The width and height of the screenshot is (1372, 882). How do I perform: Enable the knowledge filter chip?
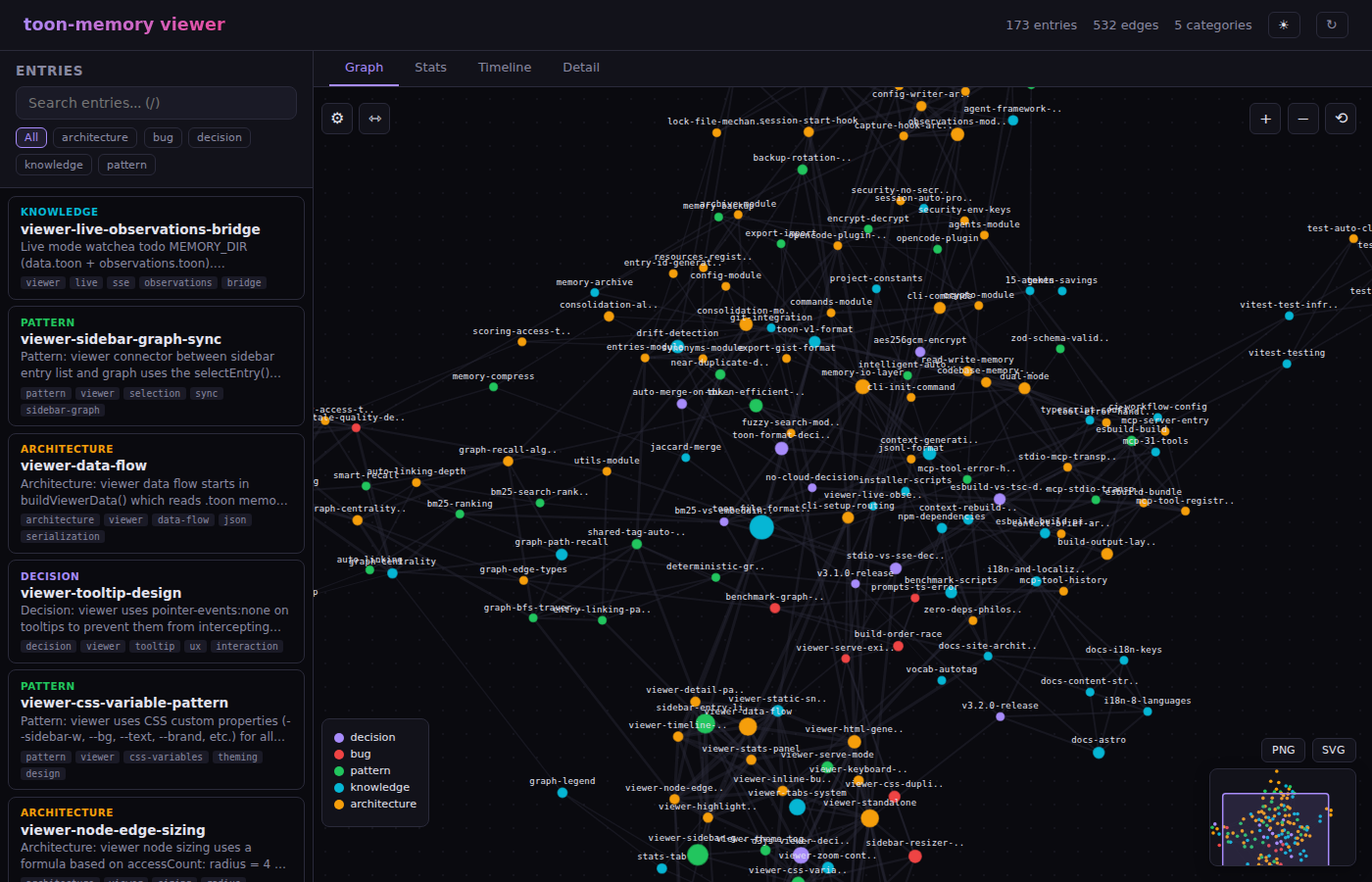(x=54, y=165)
